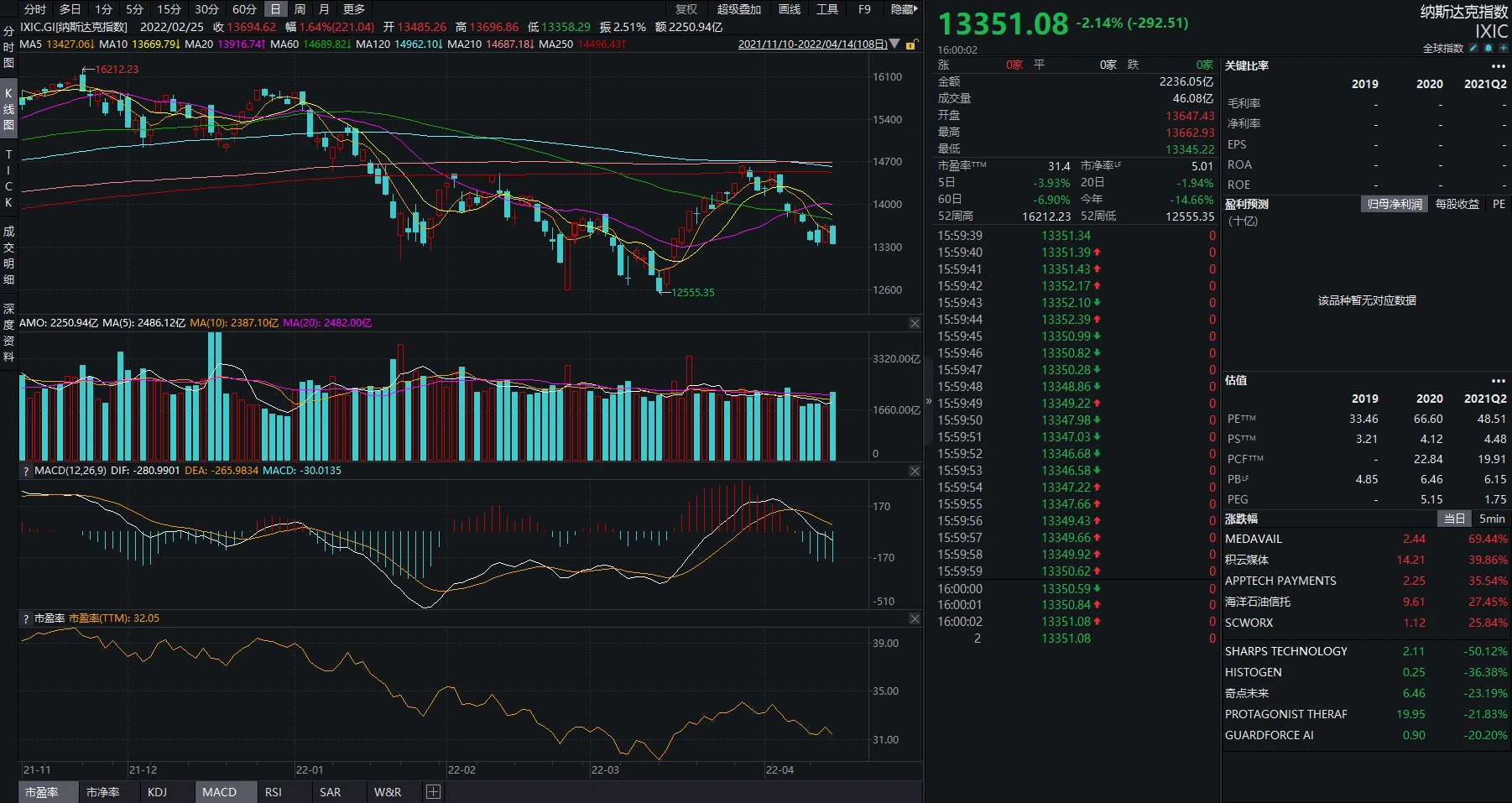The width and height of the screenshot is (1512, 803).
Task: Expand the 更多 period options
Action: [354, 9]
